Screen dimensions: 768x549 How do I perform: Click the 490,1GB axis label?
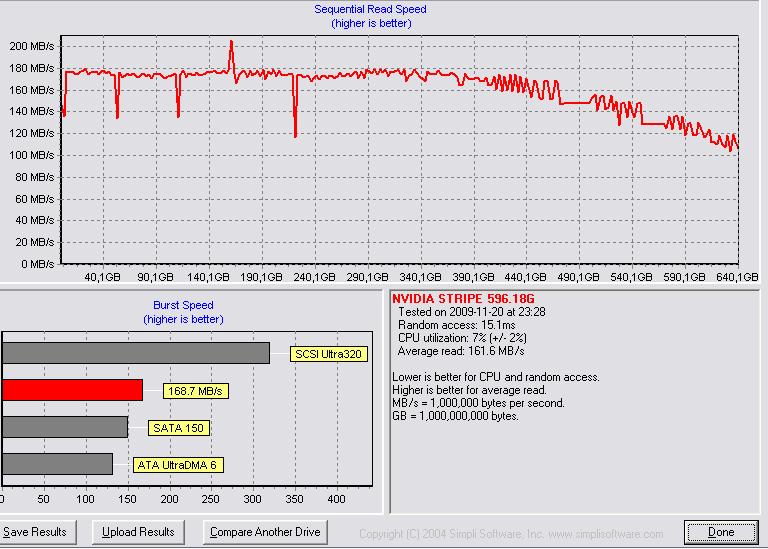pos(578,277)
